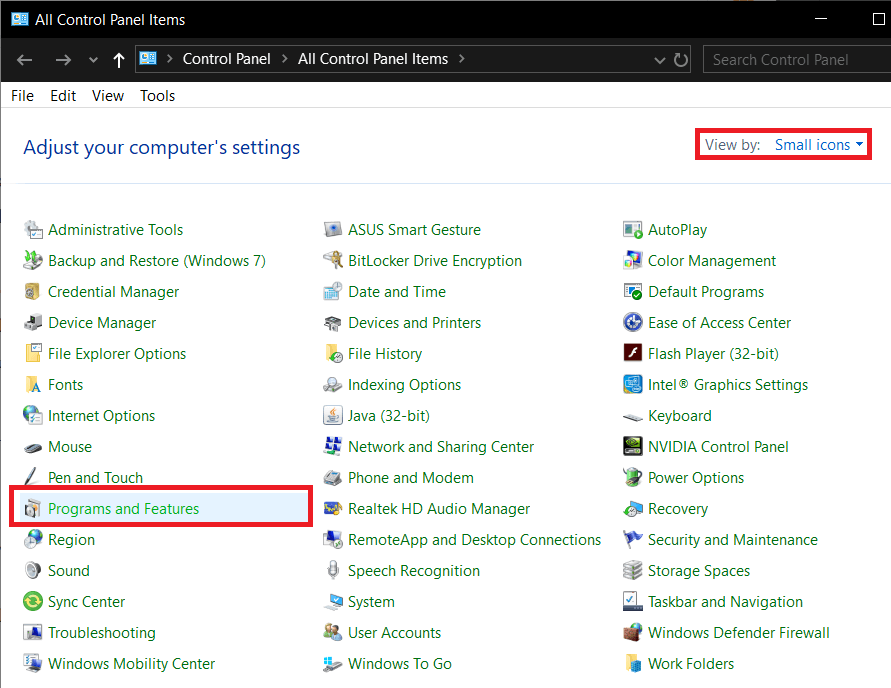Viewport: 891px width, 688px height.
Task: Expand the View by Small icons dropdown
Action: click(818, 145)
